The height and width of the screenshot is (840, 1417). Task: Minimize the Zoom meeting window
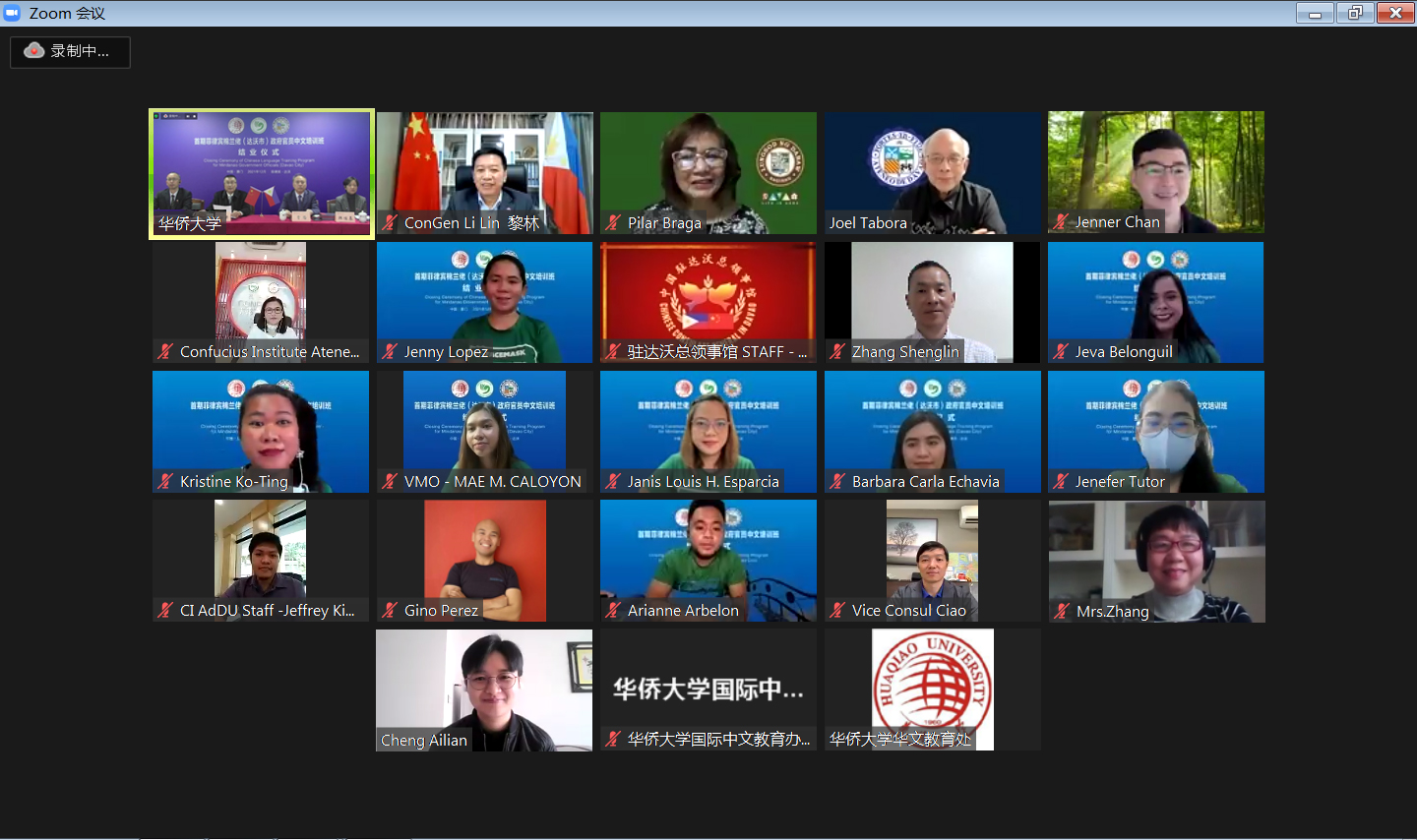pos(1315,13)
